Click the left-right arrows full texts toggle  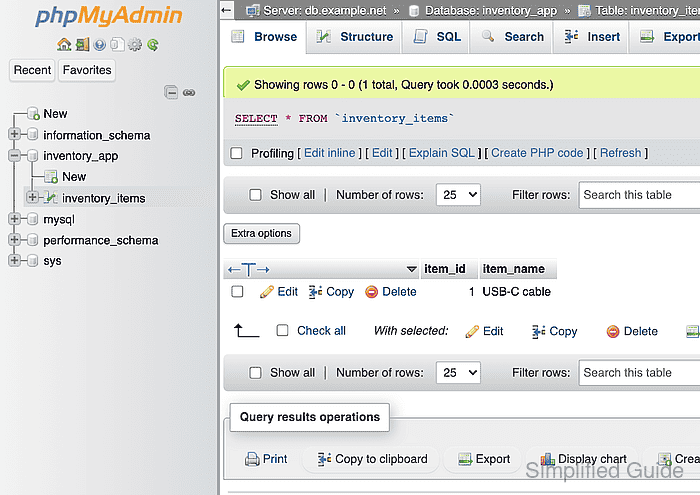249,270
